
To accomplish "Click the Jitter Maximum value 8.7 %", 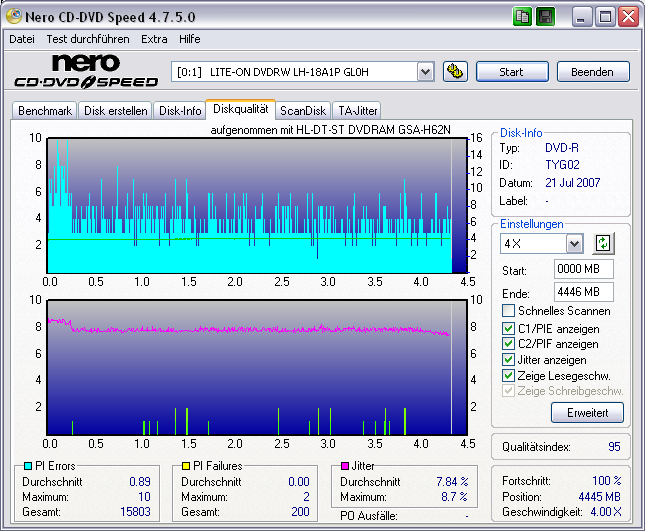I will pos(455,497).
